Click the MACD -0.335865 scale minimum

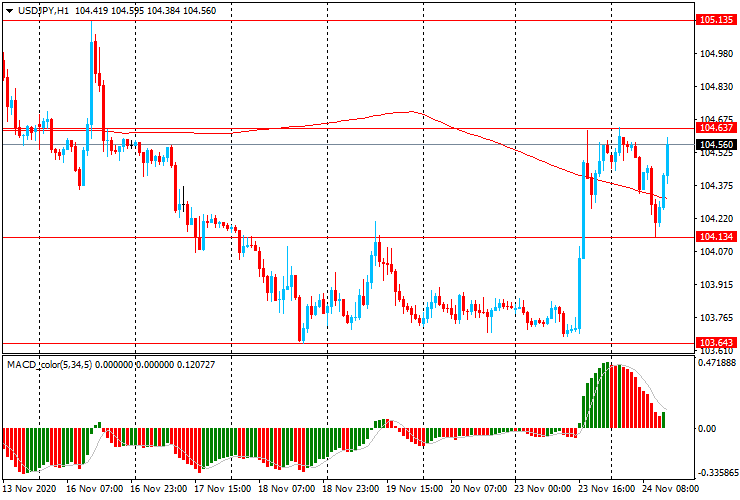click(x=717, y=473)
